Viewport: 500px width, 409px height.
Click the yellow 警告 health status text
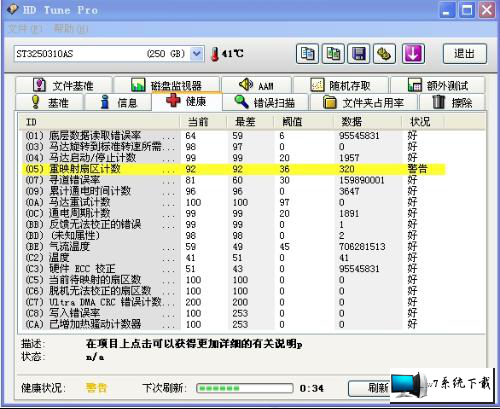[x=96, y=387]
